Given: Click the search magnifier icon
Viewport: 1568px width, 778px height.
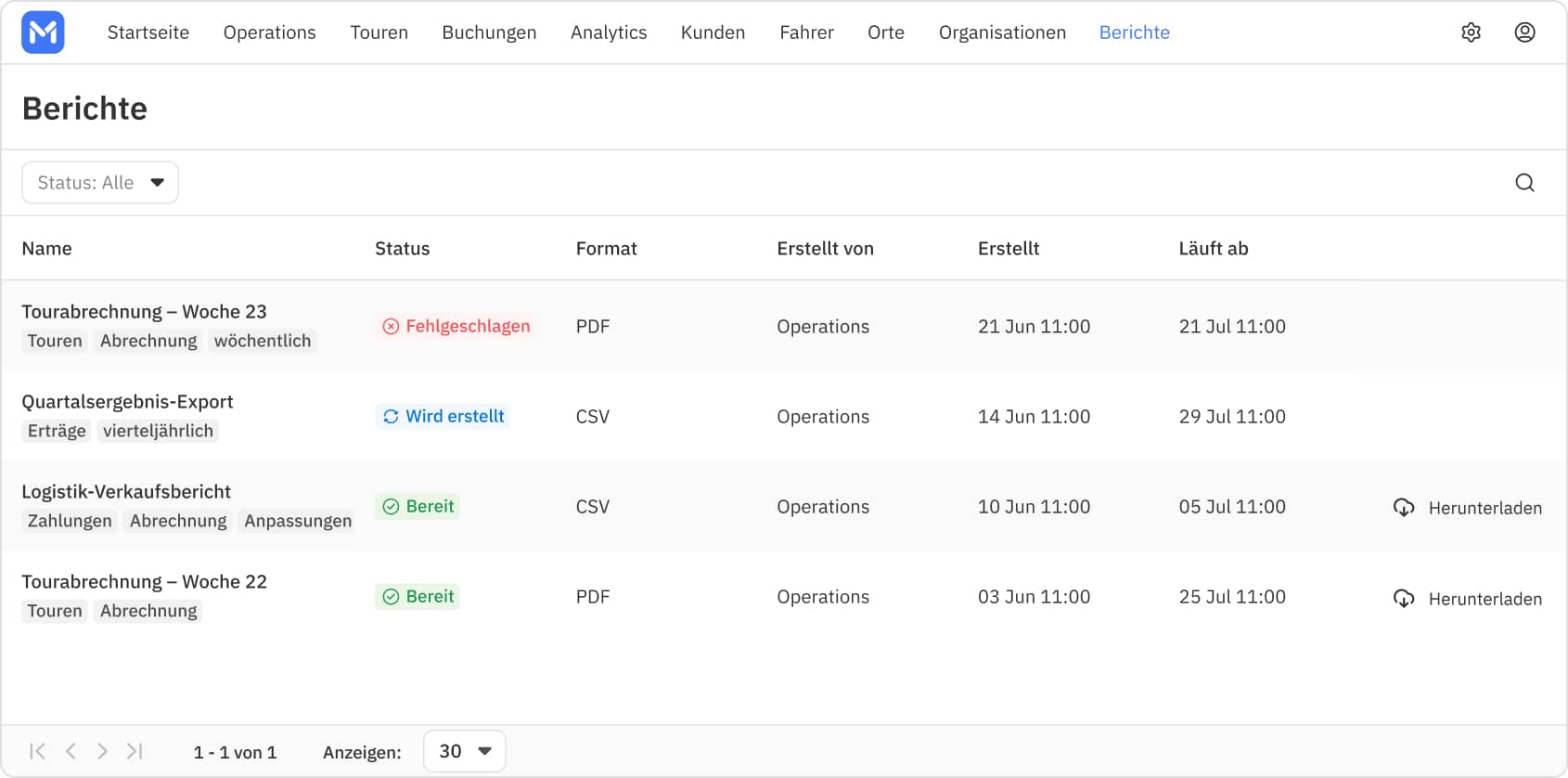Looking at the screenshot, I should pos(1524,183).
